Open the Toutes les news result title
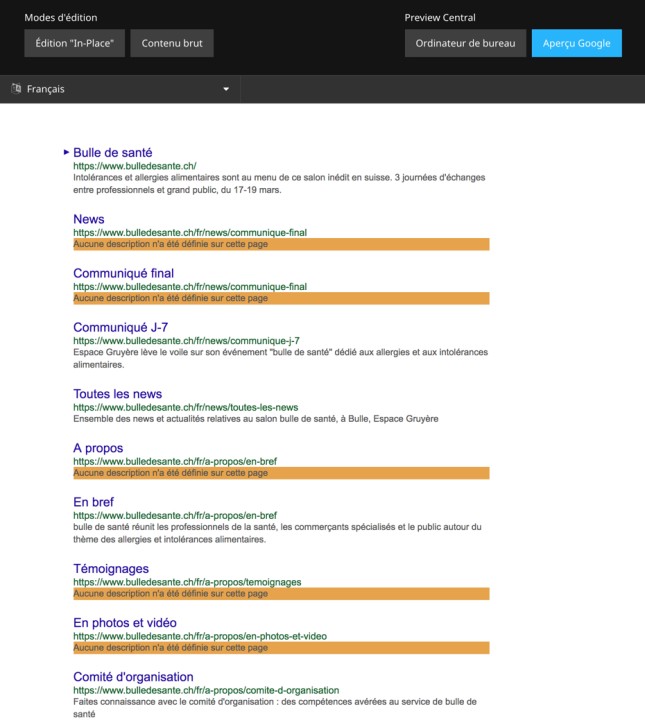Viewport: 645px width, 725px height. (x=117, y=394)
